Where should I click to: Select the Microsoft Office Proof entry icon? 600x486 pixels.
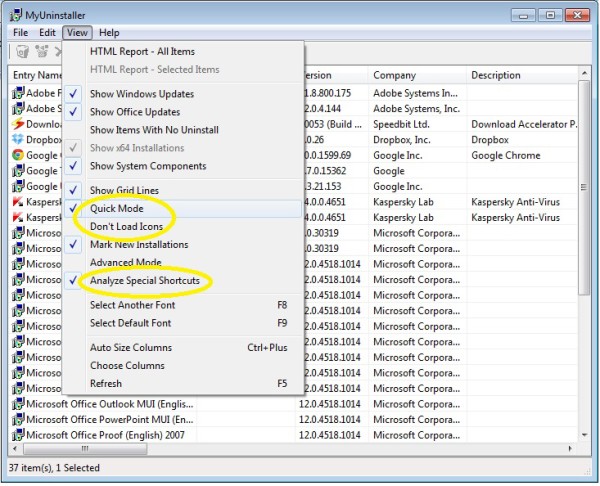click(18, 435)
